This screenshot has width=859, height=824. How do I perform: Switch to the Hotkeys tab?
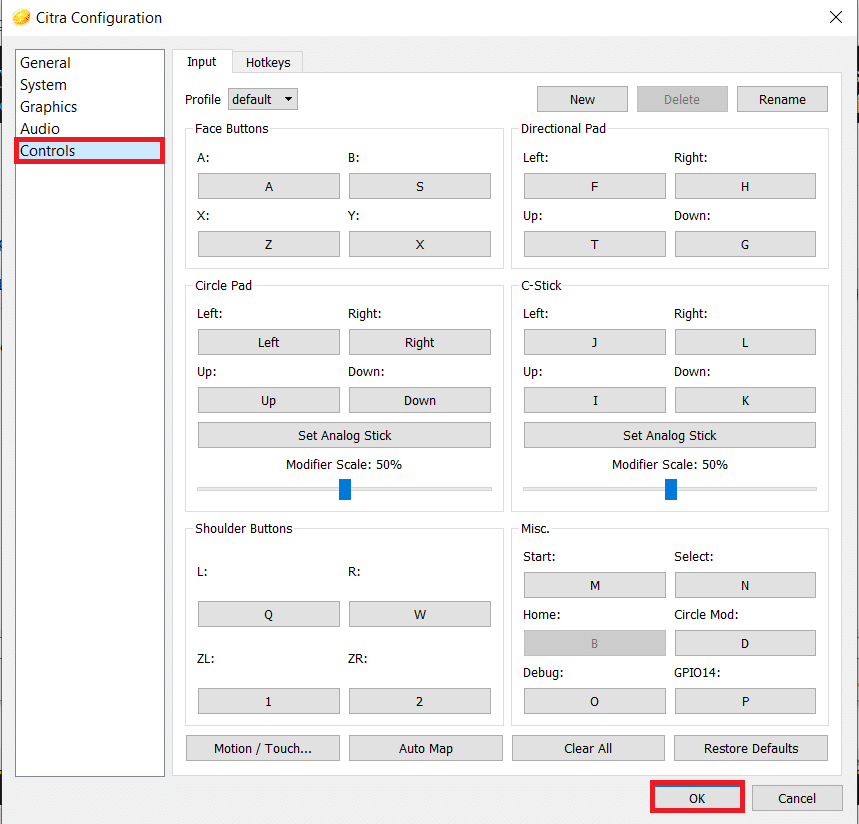(268, 62)
